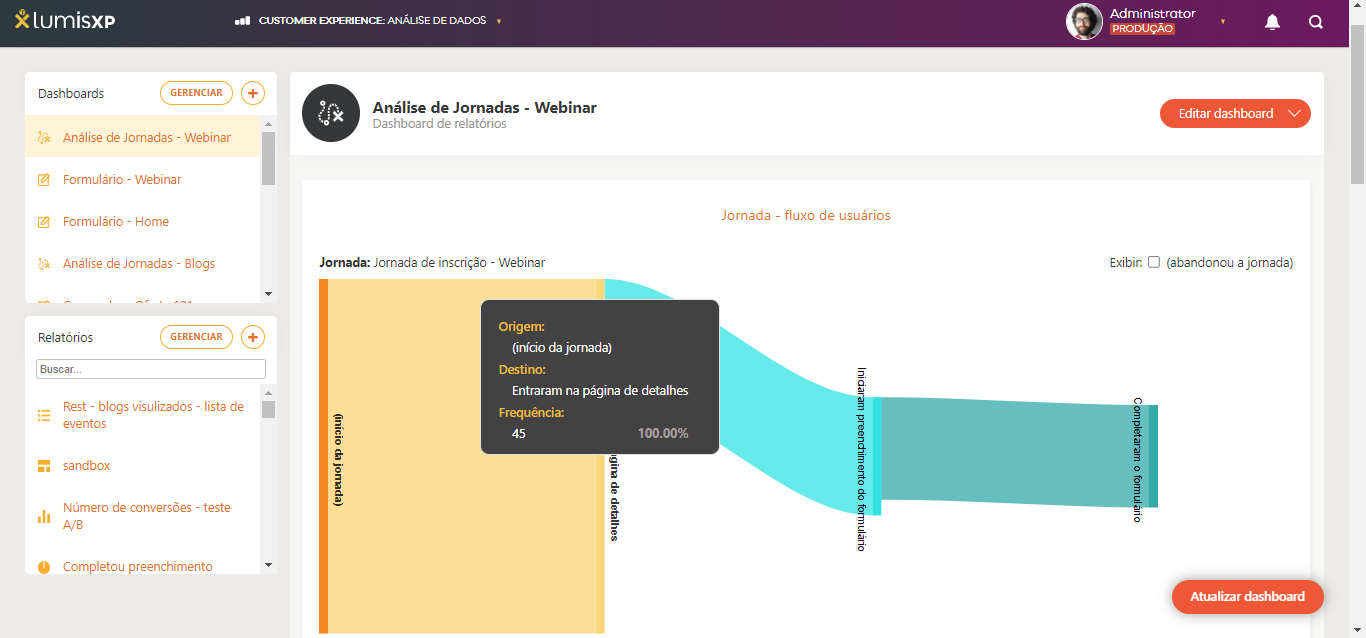This screenshot has height=638, width=1366.
Task: Add a new dashboard with plus button
Action: (x=253, y=93)
